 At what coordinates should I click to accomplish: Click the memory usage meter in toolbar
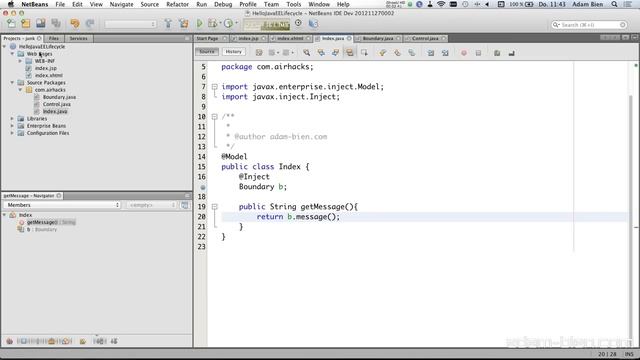(x=267, y=25)
